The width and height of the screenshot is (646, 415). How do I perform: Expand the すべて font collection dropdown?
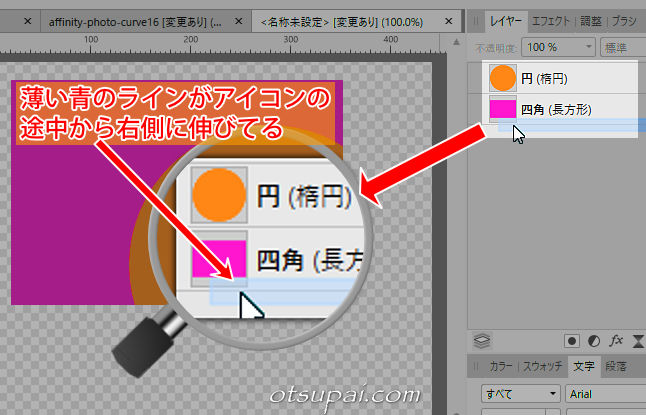click(x=518, y=394)
